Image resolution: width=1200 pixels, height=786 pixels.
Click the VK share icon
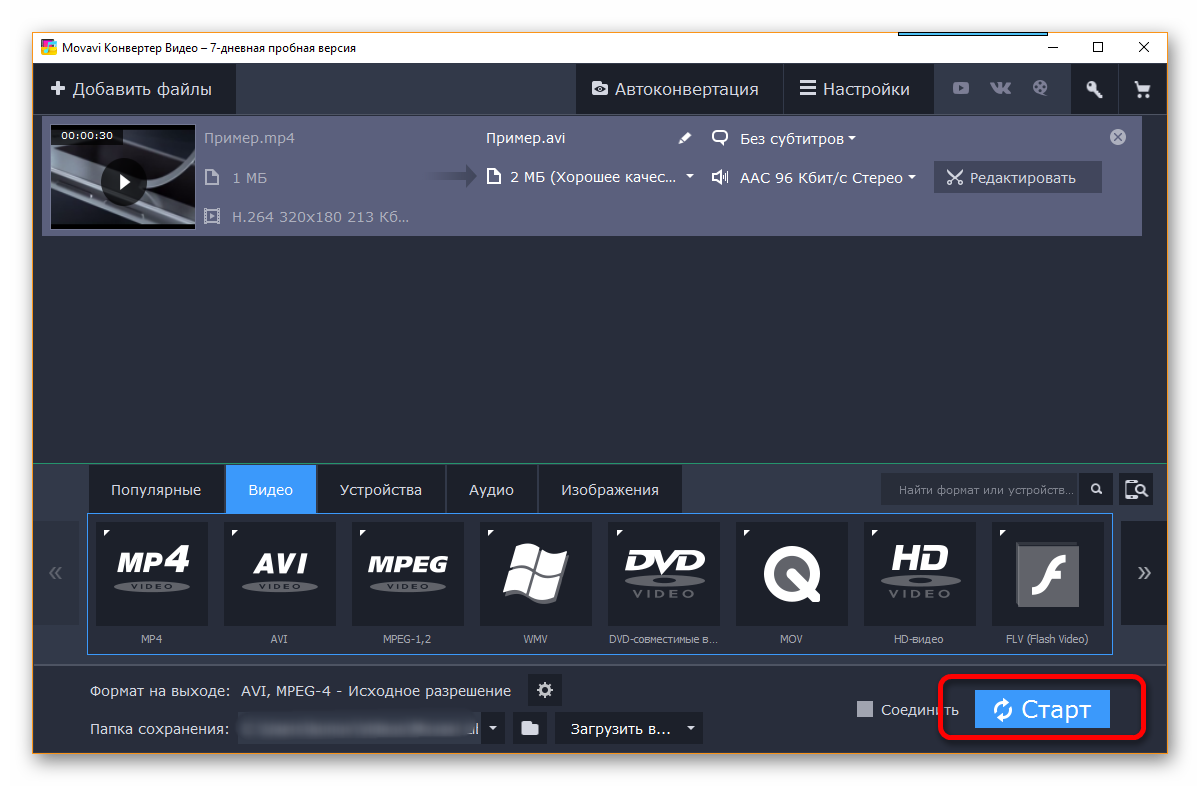click(1000, 88)
